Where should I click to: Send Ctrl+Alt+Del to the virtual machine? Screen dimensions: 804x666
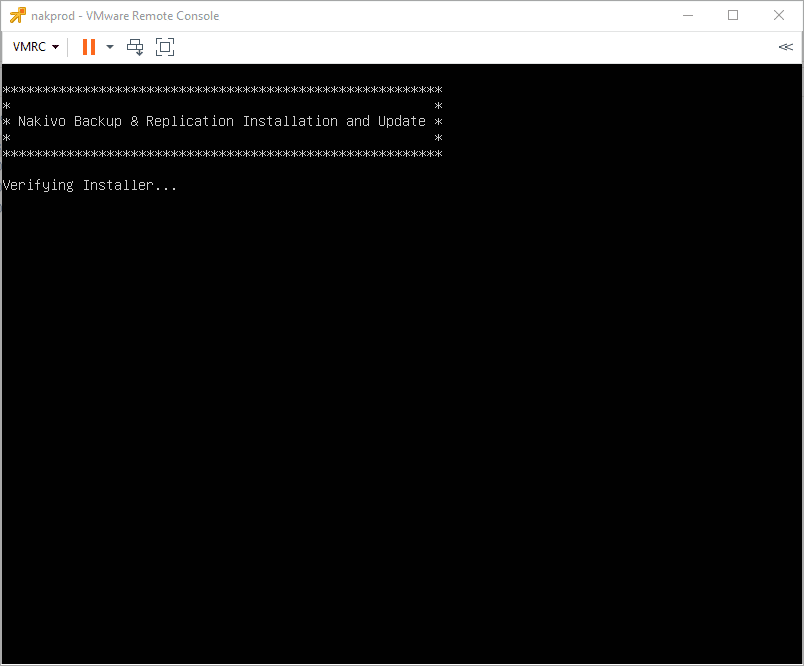[x=135, y=47]
